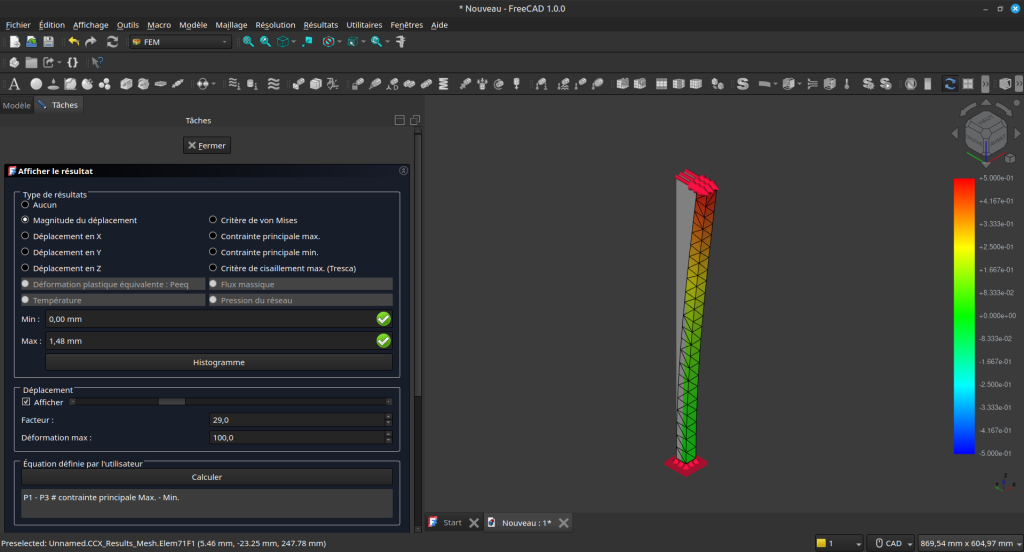Fit selection in view
This screenshot has width=1024, height=552.
tap(265, 42)
